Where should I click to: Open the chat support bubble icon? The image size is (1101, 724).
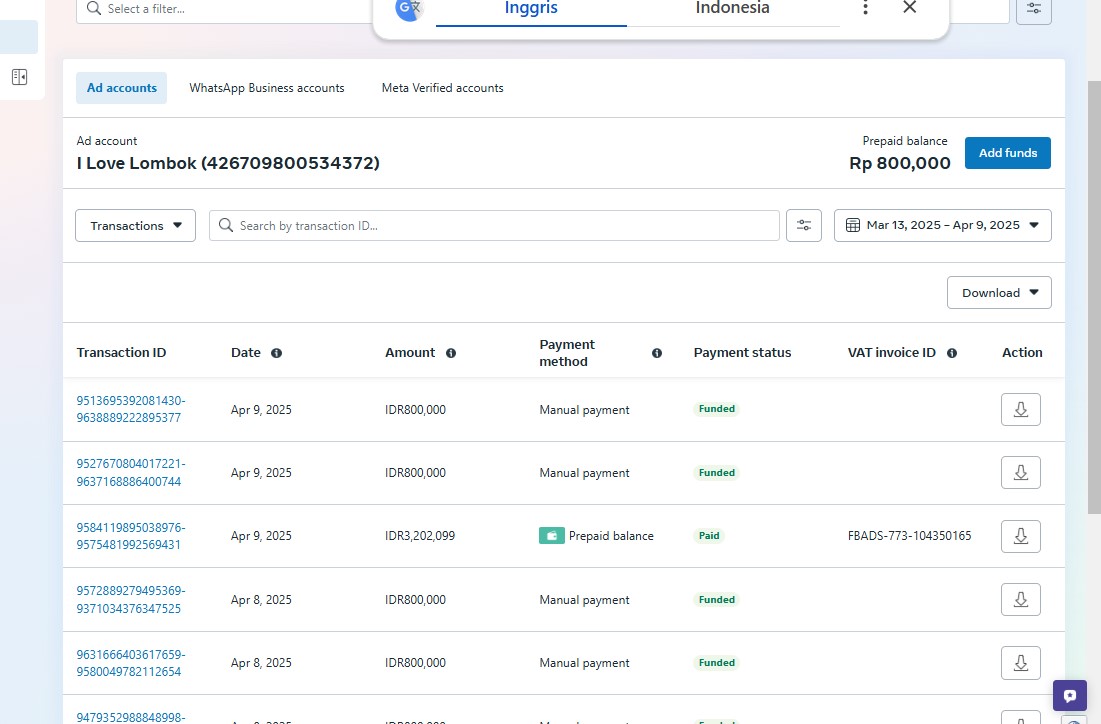1069,696
